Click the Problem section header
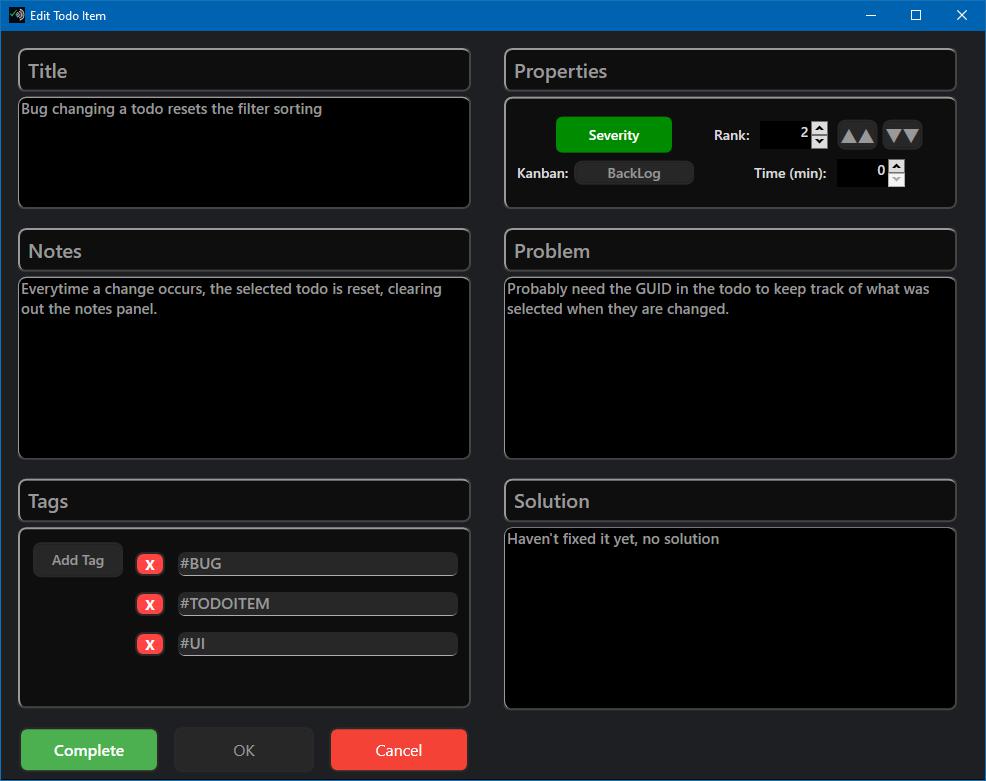This screenshot has width=986, height=781. pos(730,250)
